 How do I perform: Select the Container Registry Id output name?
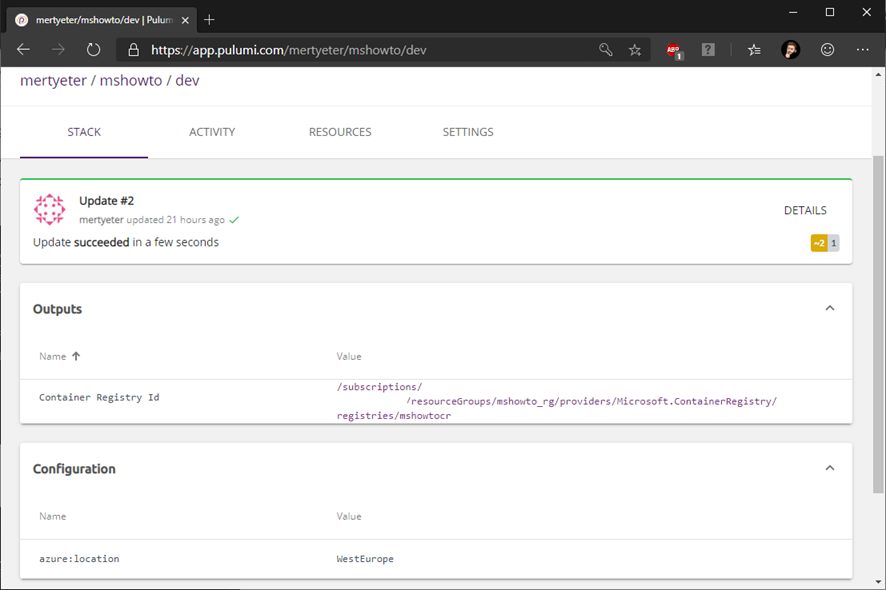coord(99,397)
